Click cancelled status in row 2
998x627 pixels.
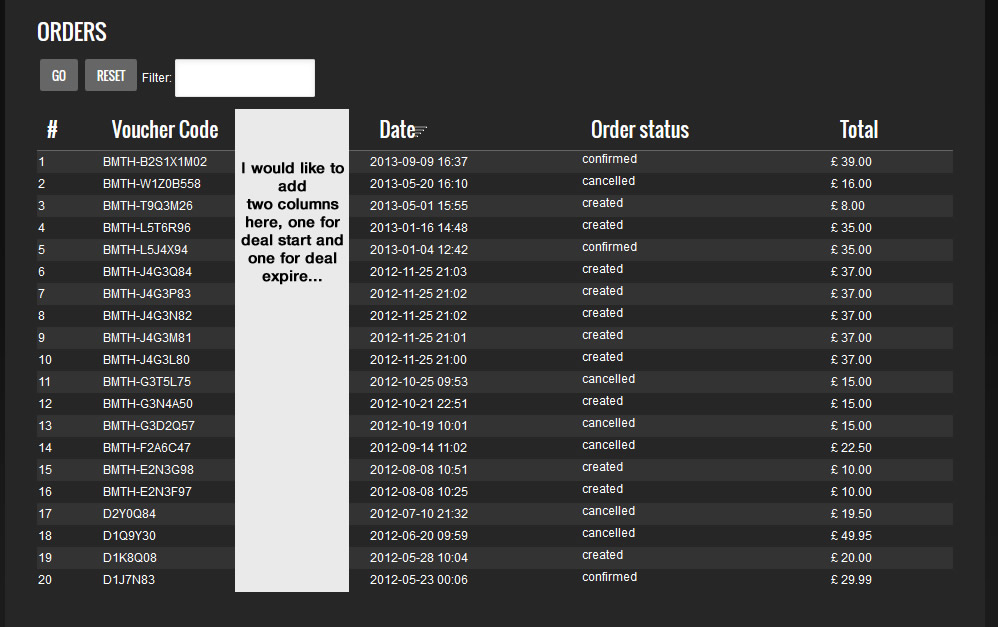[608, 181]
